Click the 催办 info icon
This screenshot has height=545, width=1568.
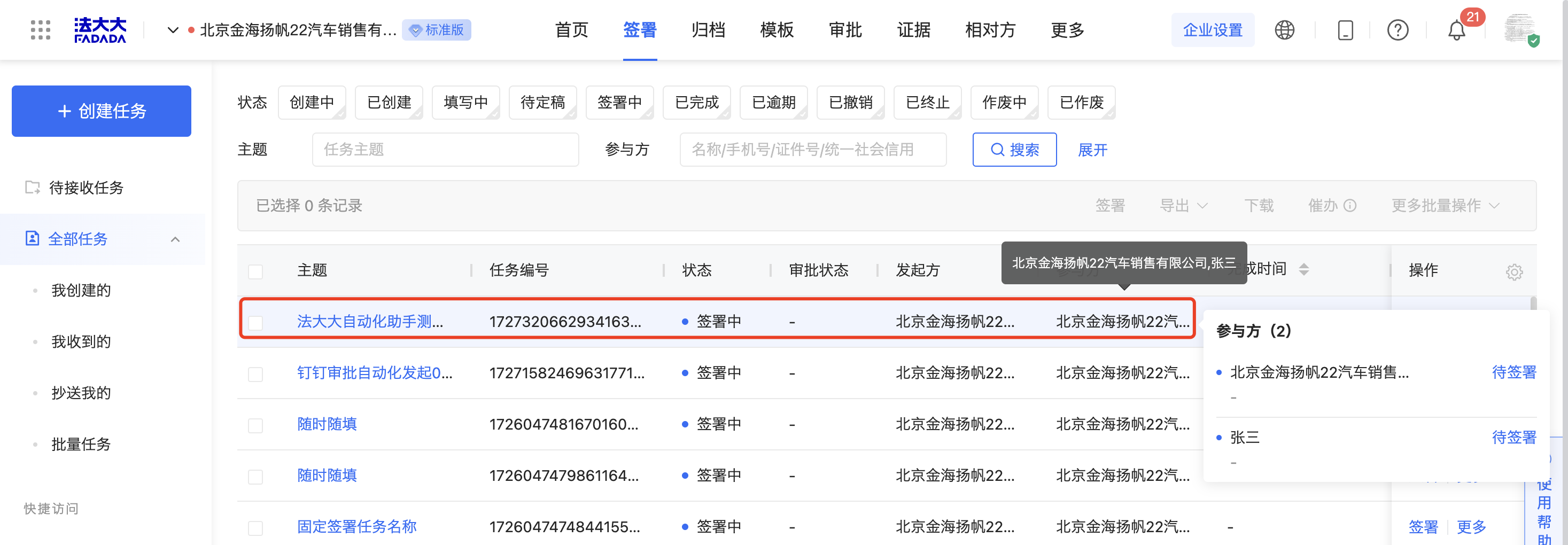1349,206
